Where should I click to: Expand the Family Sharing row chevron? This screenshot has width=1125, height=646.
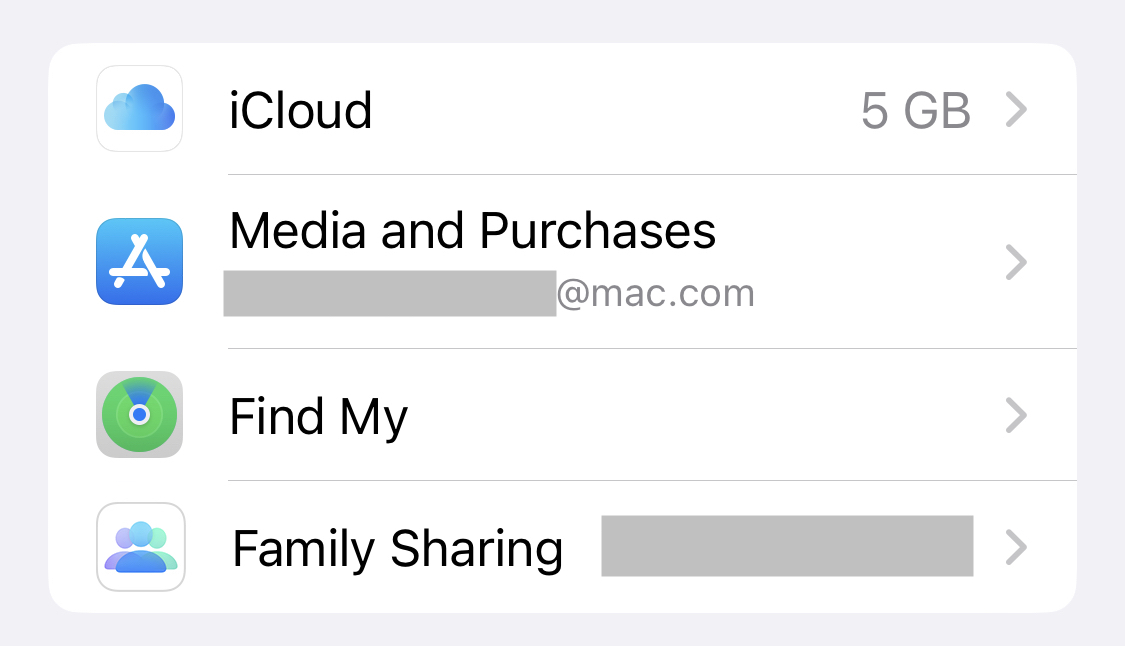click(x=1017, y=547)
